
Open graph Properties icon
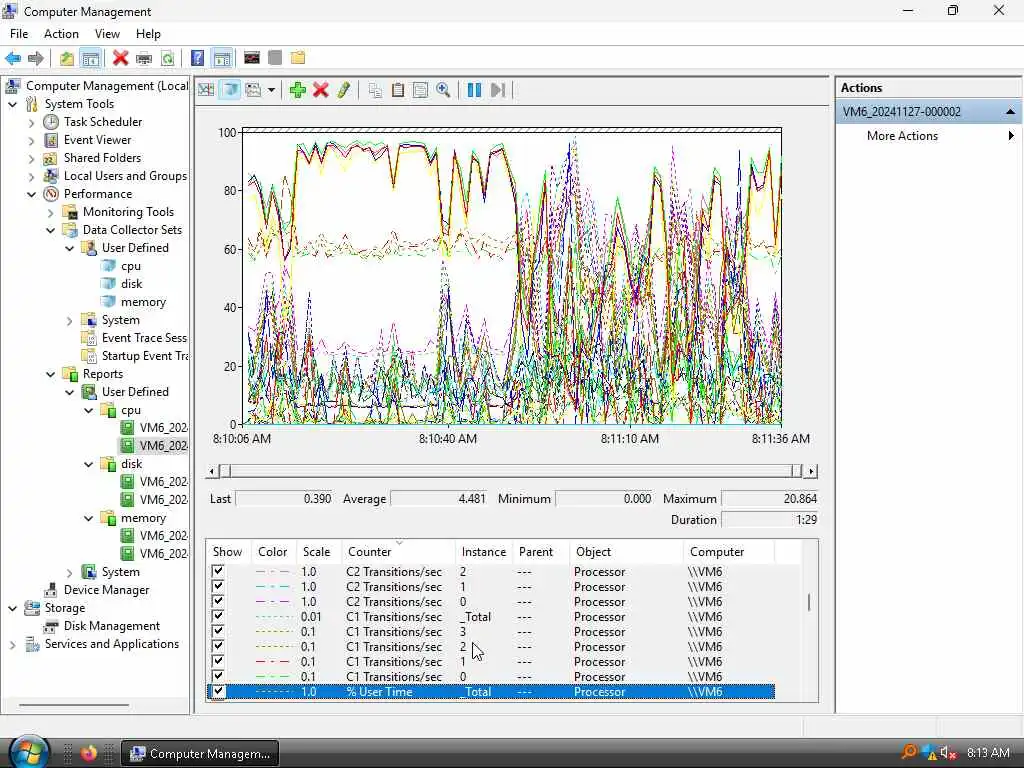421,89
